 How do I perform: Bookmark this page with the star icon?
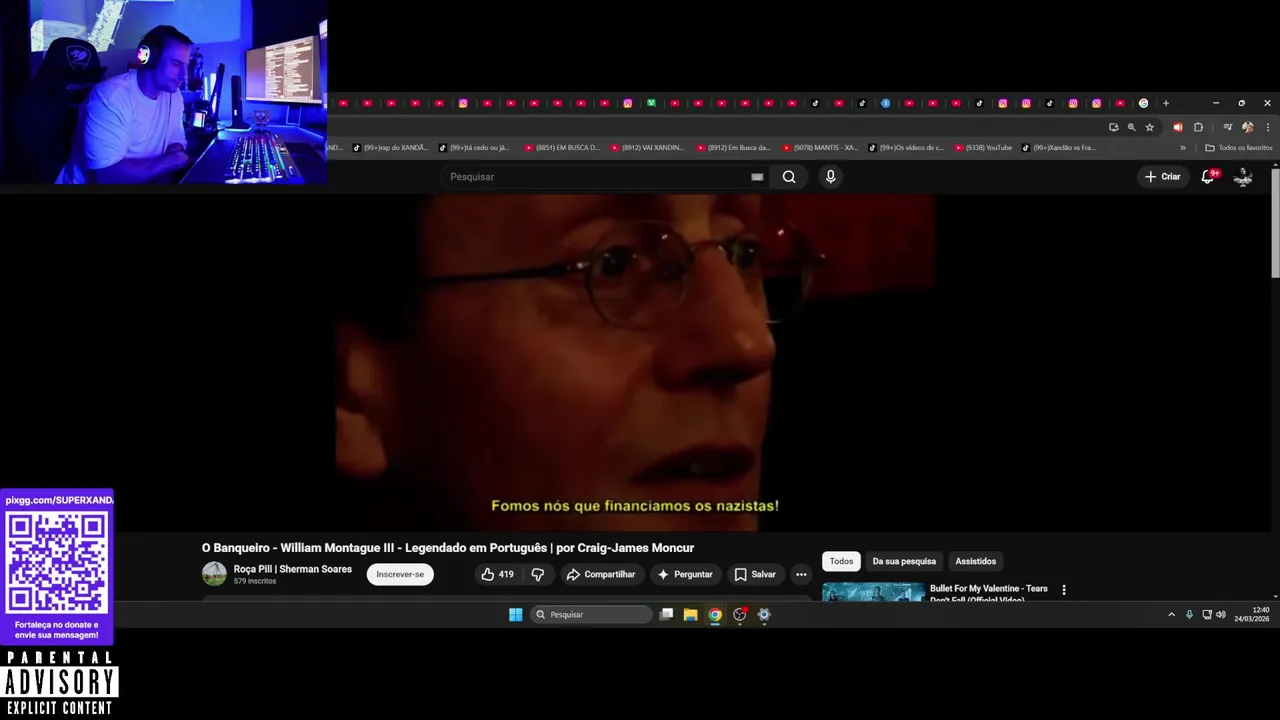tap(1150, 127)
